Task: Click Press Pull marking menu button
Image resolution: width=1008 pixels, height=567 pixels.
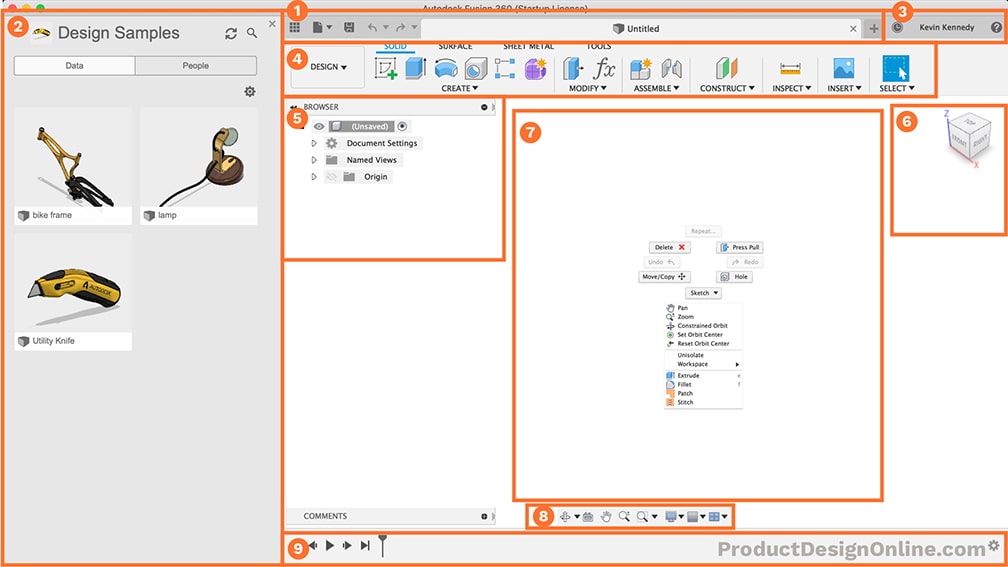Action: pos(739,248)
